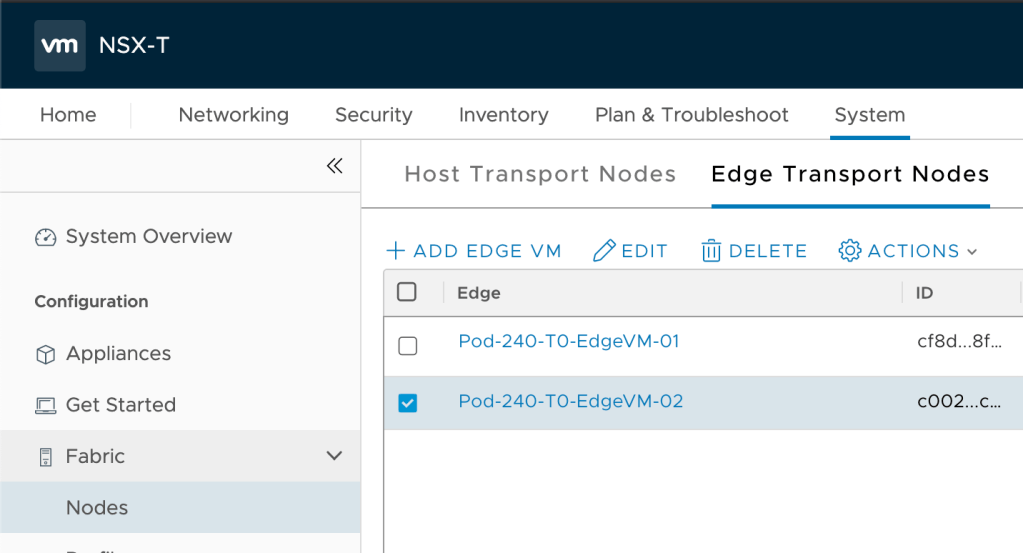Click the Get Started laptop icon
This screenshot has height=553, width=1023.
point(46,406)
